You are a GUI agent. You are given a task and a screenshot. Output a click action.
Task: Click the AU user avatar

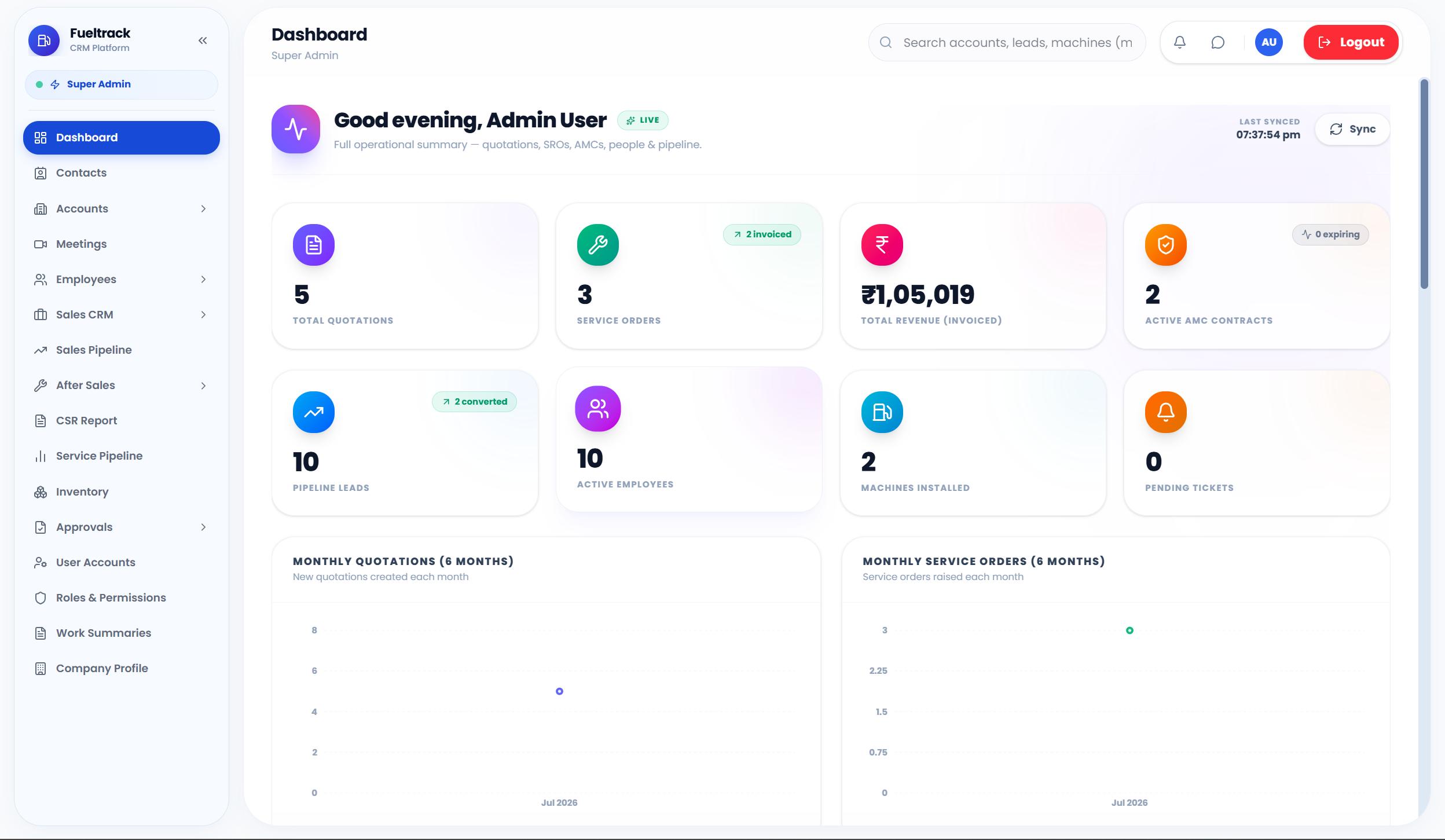(1268, 42)
